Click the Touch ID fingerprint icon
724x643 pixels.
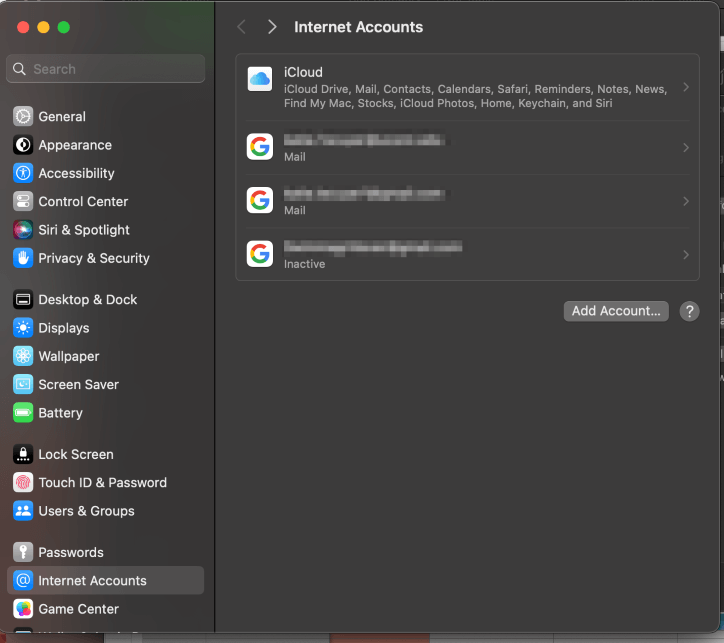(23, 482)
